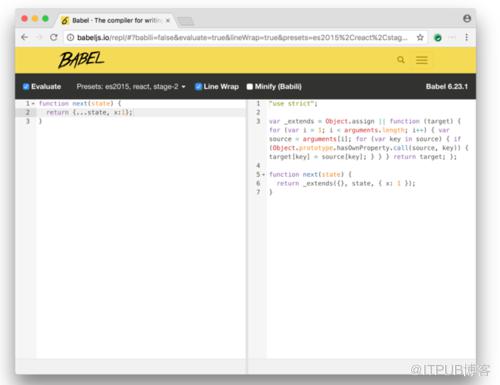Click the Babel logo
Screen dimensions: 500x385
[81, 60]
